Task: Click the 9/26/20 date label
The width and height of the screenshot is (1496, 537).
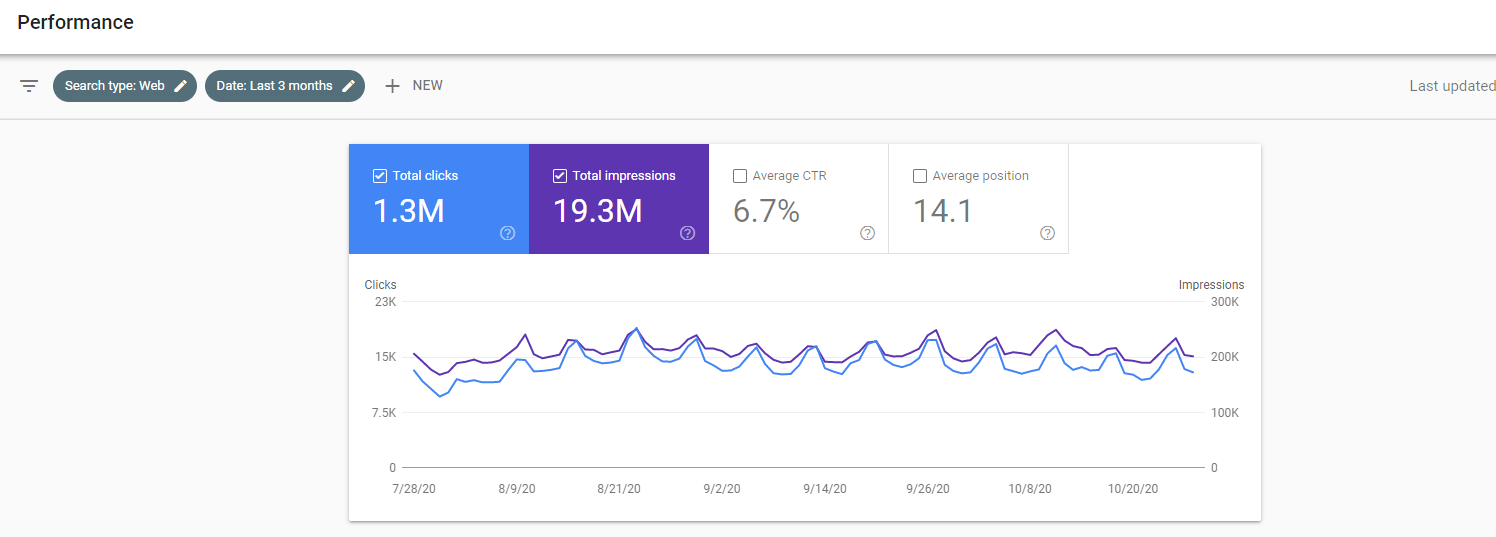Action: click(x=928, y=489)
